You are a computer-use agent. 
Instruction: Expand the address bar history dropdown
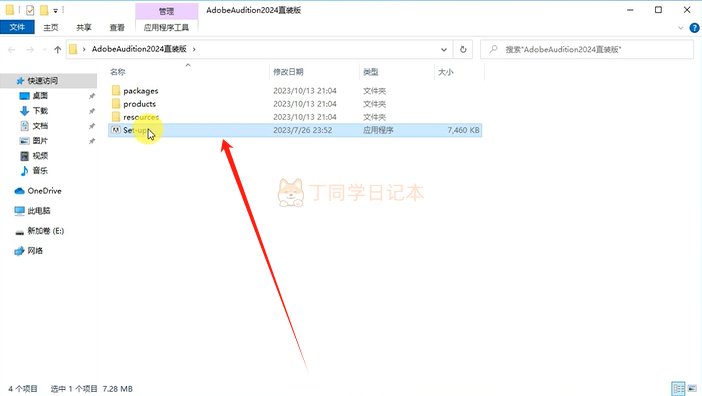tap(444, 49)
